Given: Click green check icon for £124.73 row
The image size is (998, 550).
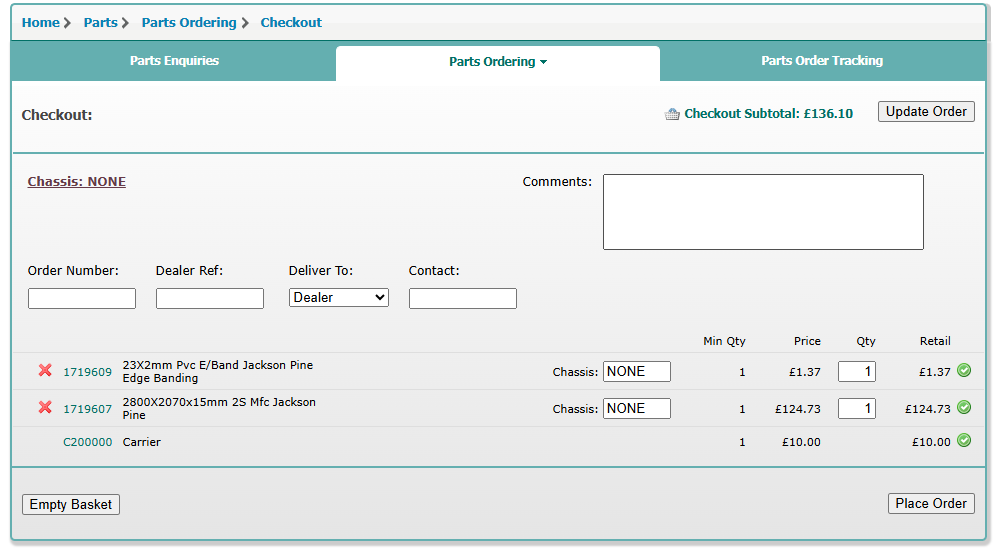Looking at the screenshot, I should tap(964, 407).
